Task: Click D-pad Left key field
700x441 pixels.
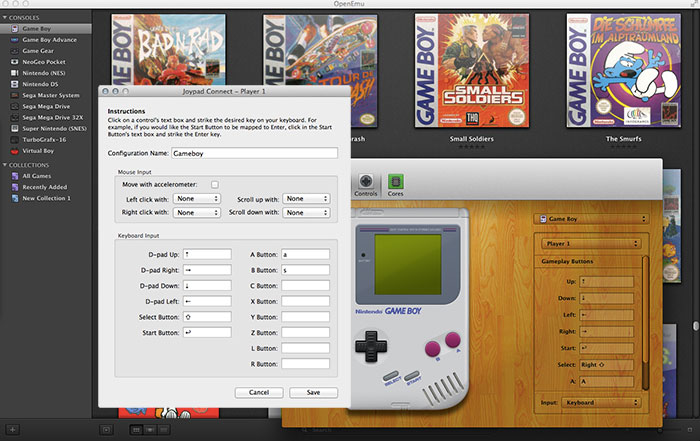Action: pos(207,301)
